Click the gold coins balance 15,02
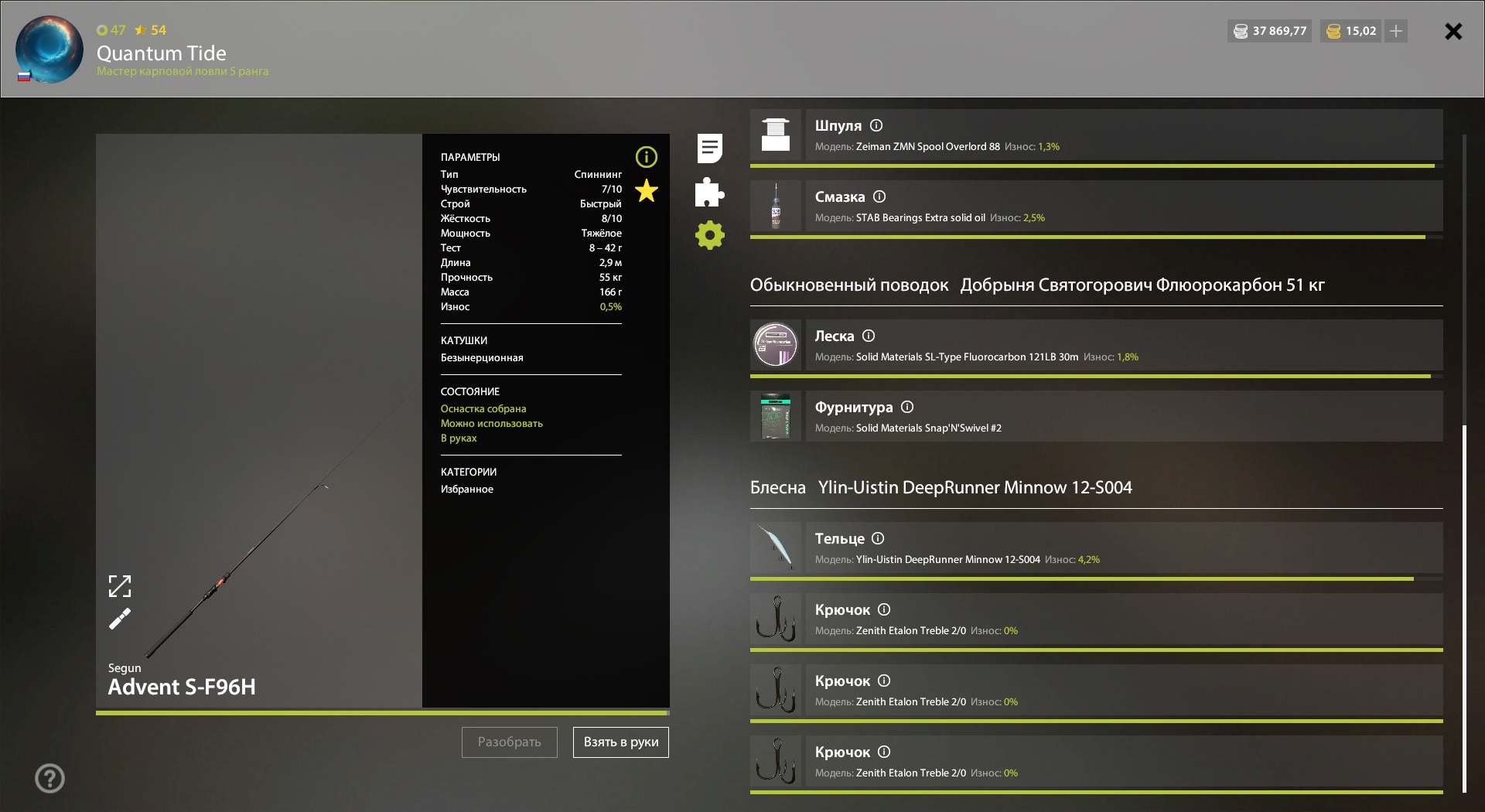The width and height of the screenshot is (1485, 812). click(1351, 31)
